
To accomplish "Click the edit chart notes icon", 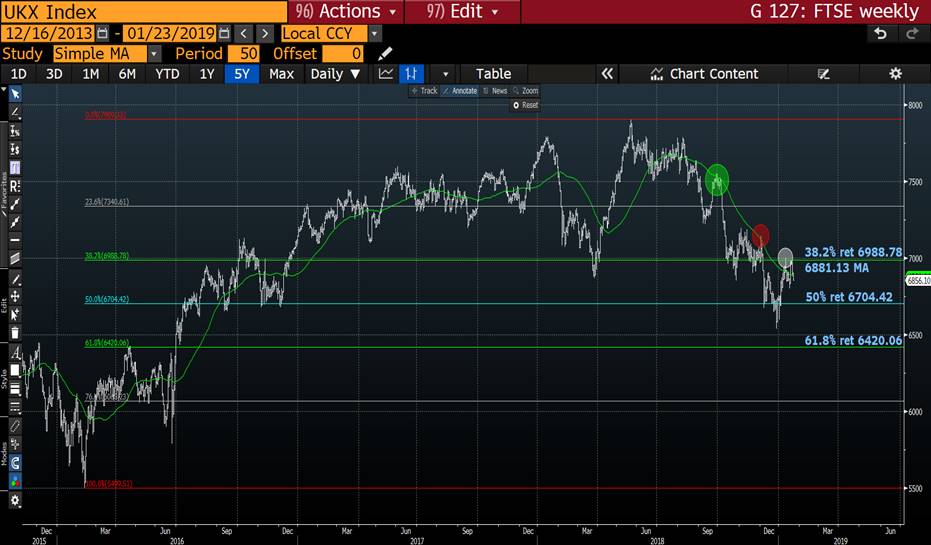I will (824, 74).
